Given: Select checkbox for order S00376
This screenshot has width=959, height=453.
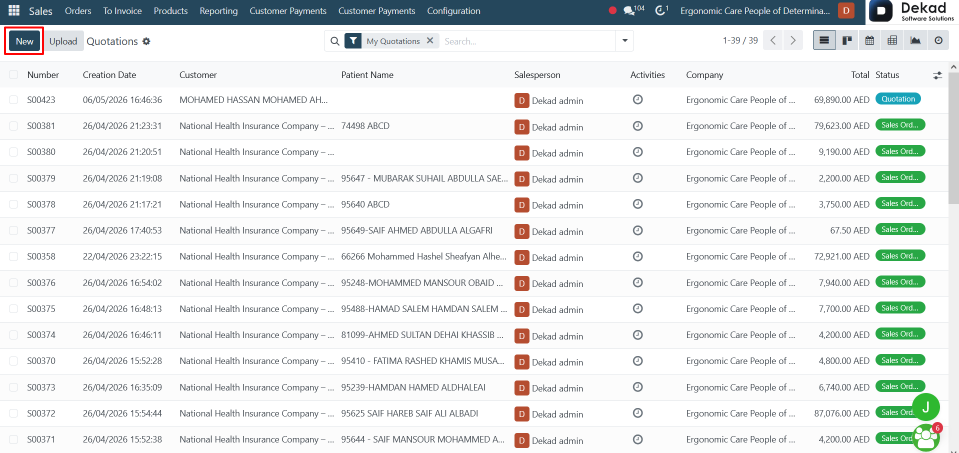Looking at the screenshot, I should (13, 282).
